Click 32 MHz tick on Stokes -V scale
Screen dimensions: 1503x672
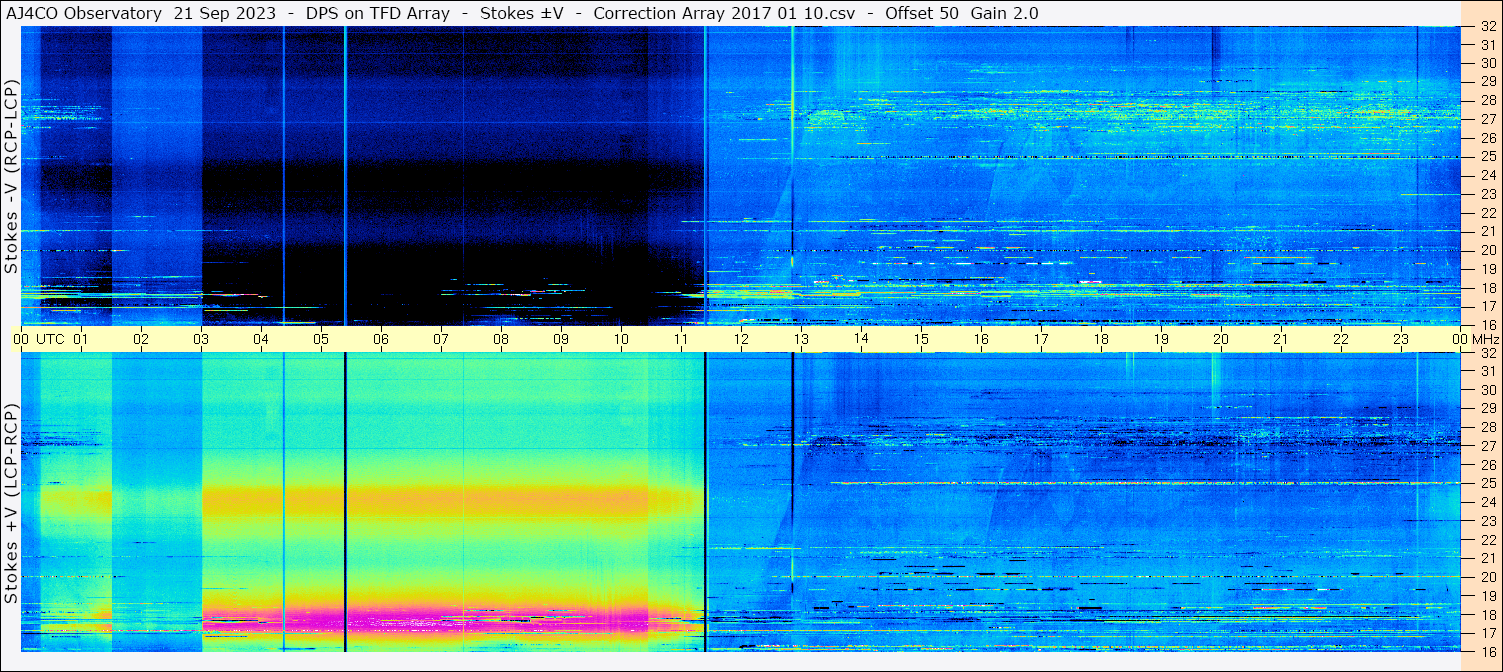pyautogui.click(x=1487, y=27)
